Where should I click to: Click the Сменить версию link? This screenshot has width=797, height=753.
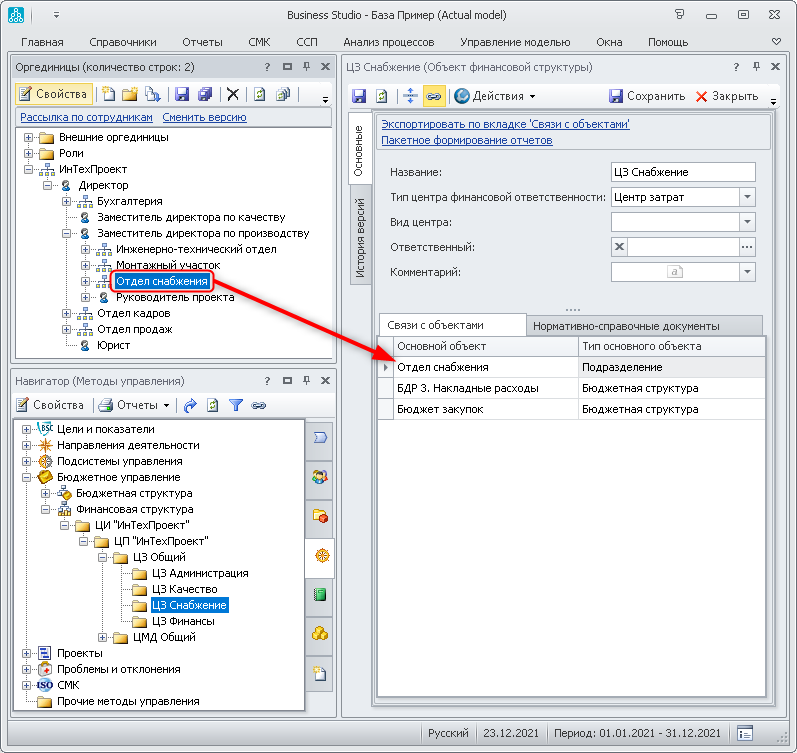[204, 117]
